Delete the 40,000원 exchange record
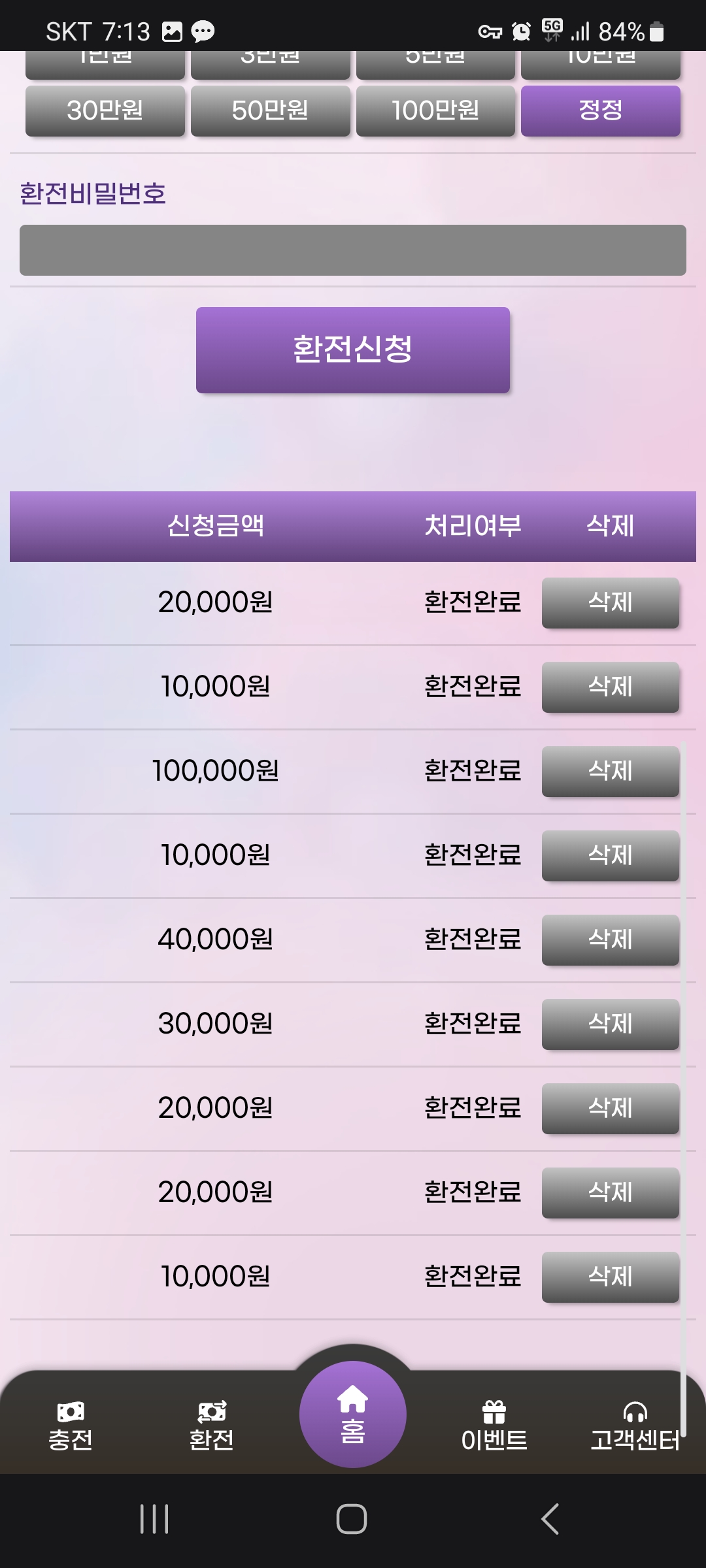Viewport: 706px width, 1568px height. pos(610,939)
